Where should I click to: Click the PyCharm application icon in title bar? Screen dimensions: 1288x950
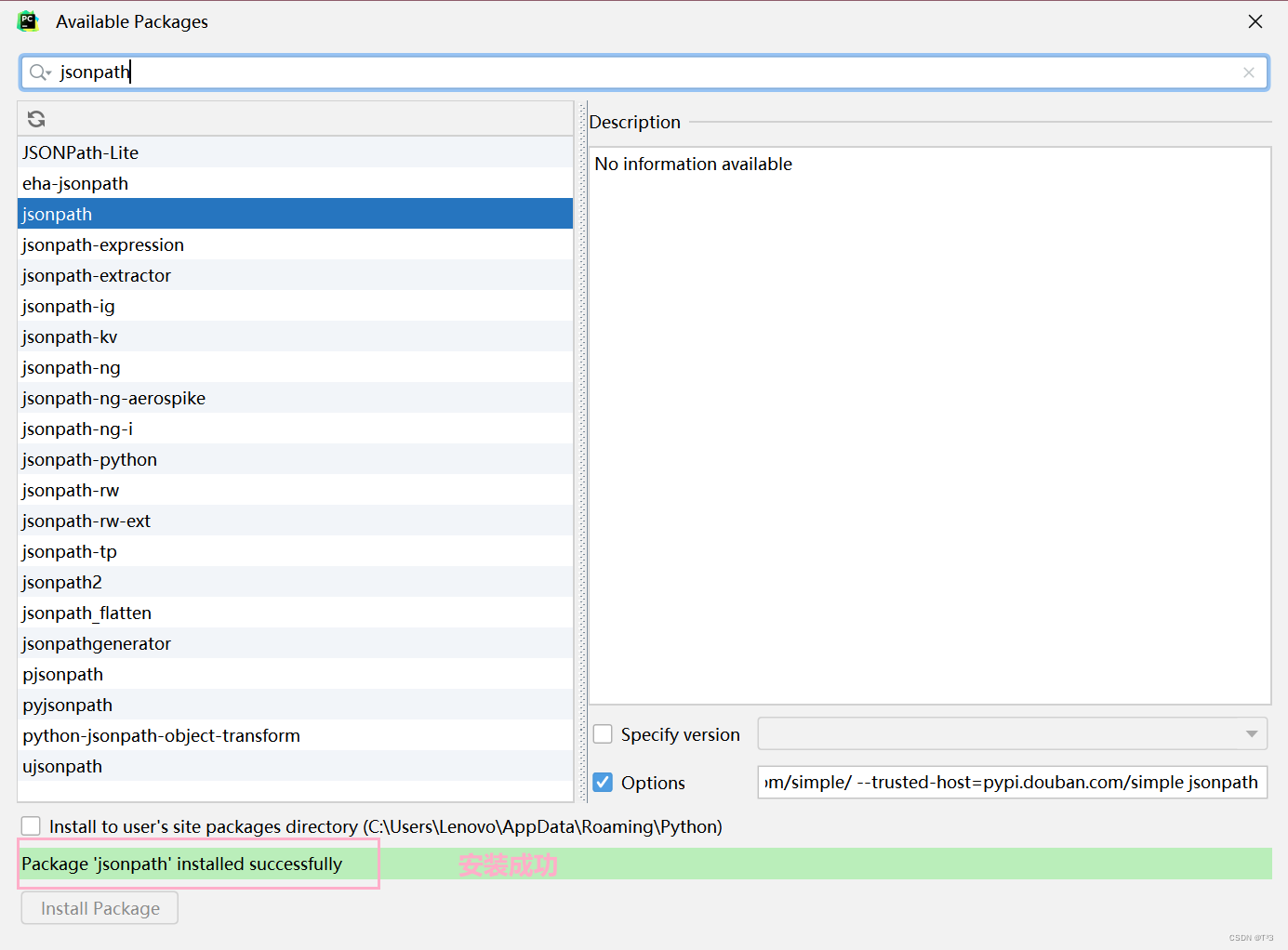tap(28, 21)
